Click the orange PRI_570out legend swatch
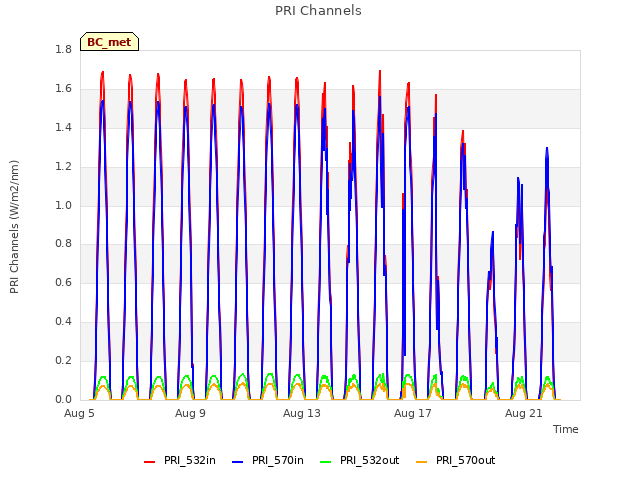This screenshot has width=640, height=480. click(x=422, y=462)
